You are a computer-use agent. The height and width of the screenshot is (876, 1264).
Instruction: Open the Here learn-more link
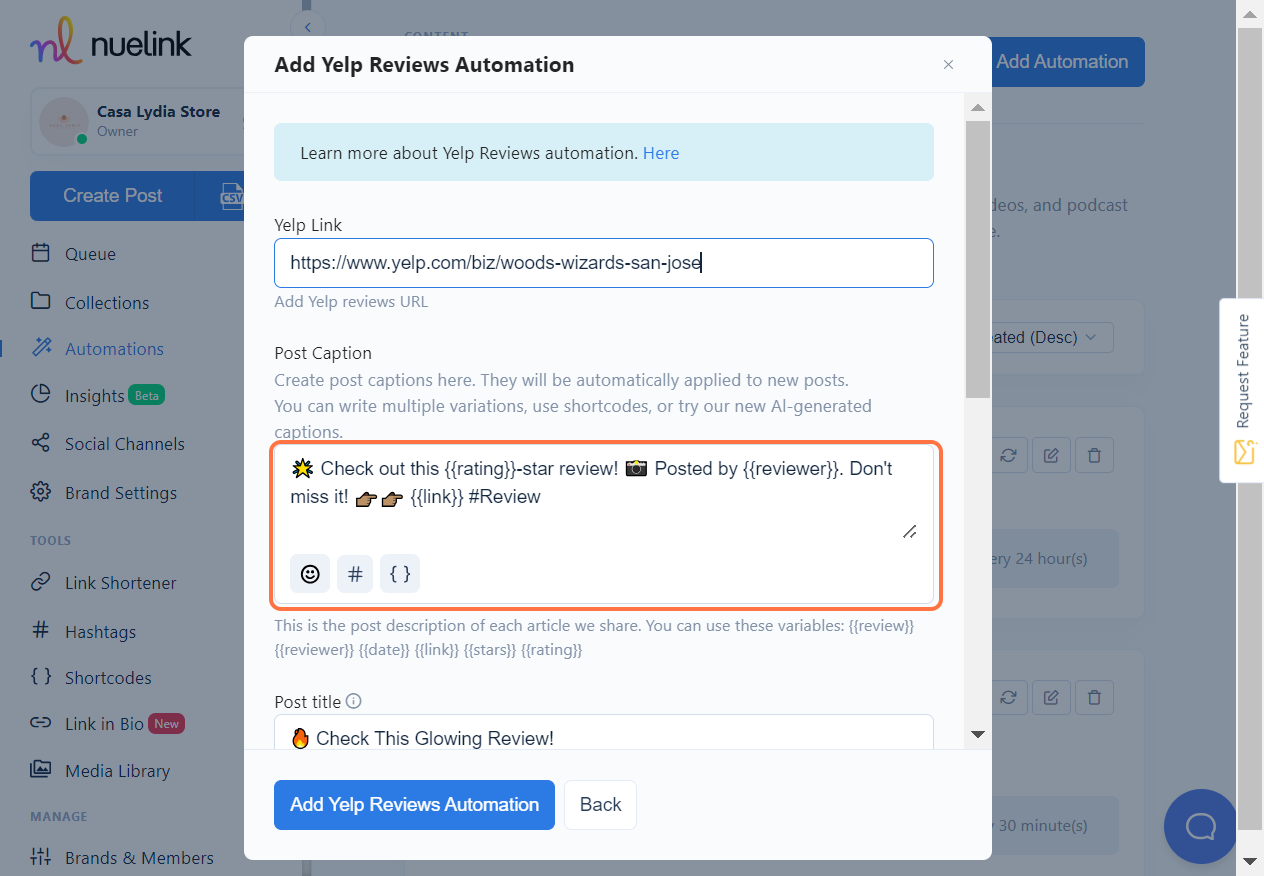click(661, 153)
